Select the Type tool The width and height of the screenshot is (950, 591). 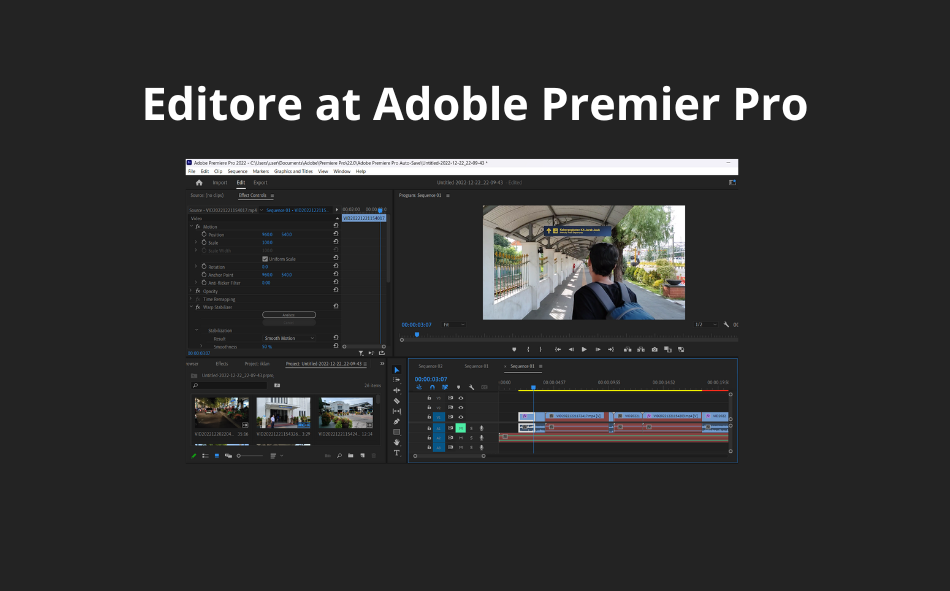(x=397, y=453)
